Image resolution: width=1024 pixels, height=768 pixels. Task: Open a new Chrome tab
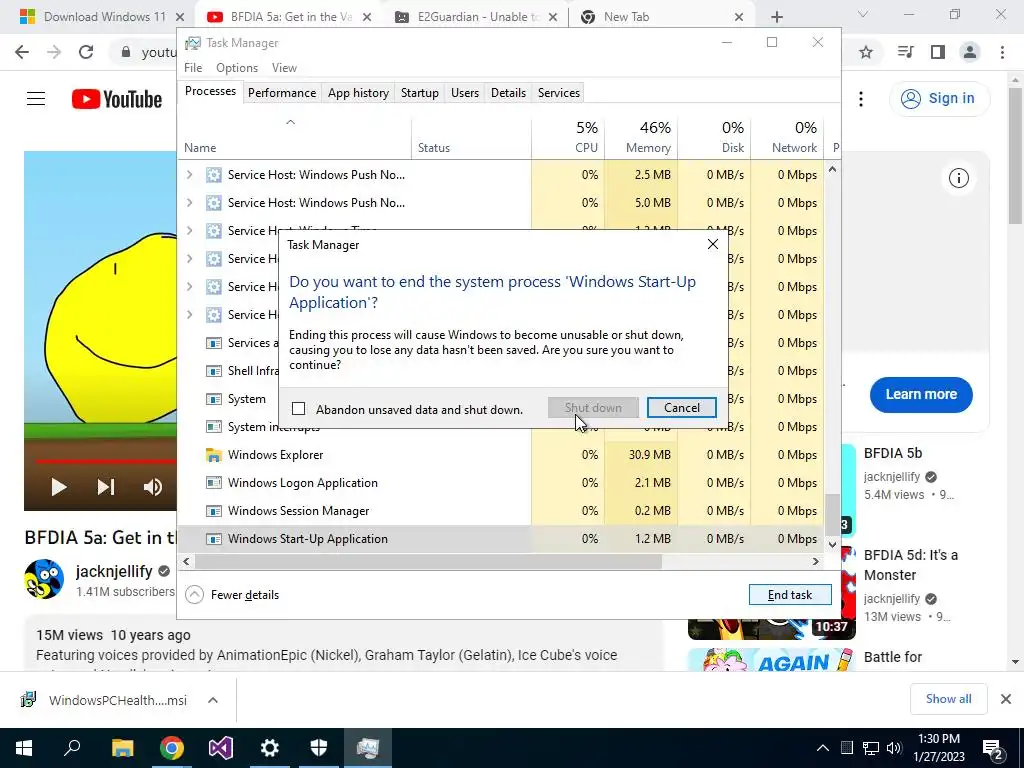coord(776,17)
